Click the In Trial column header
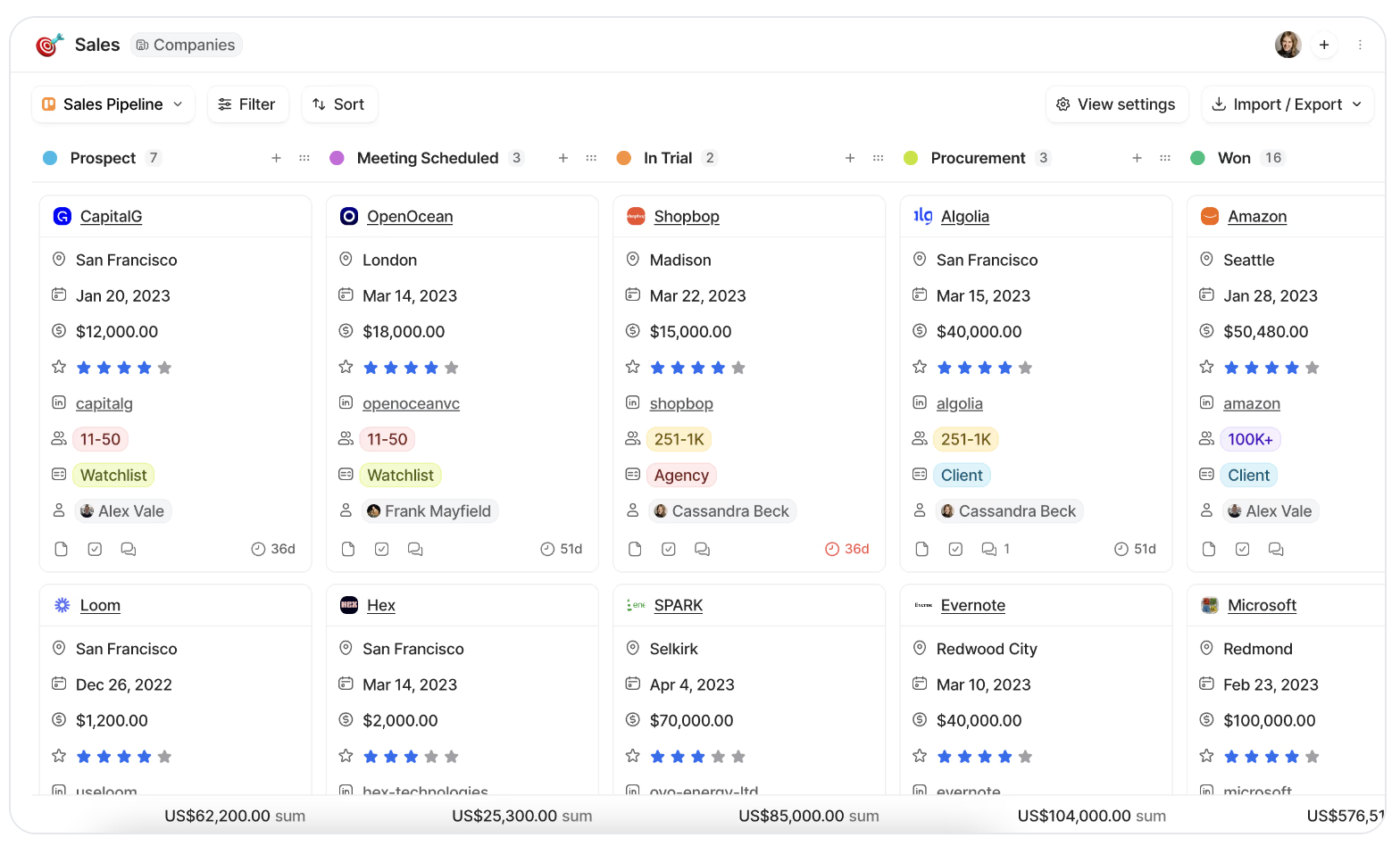Viewport: 1400px width, 846px height. coord(668,158)
